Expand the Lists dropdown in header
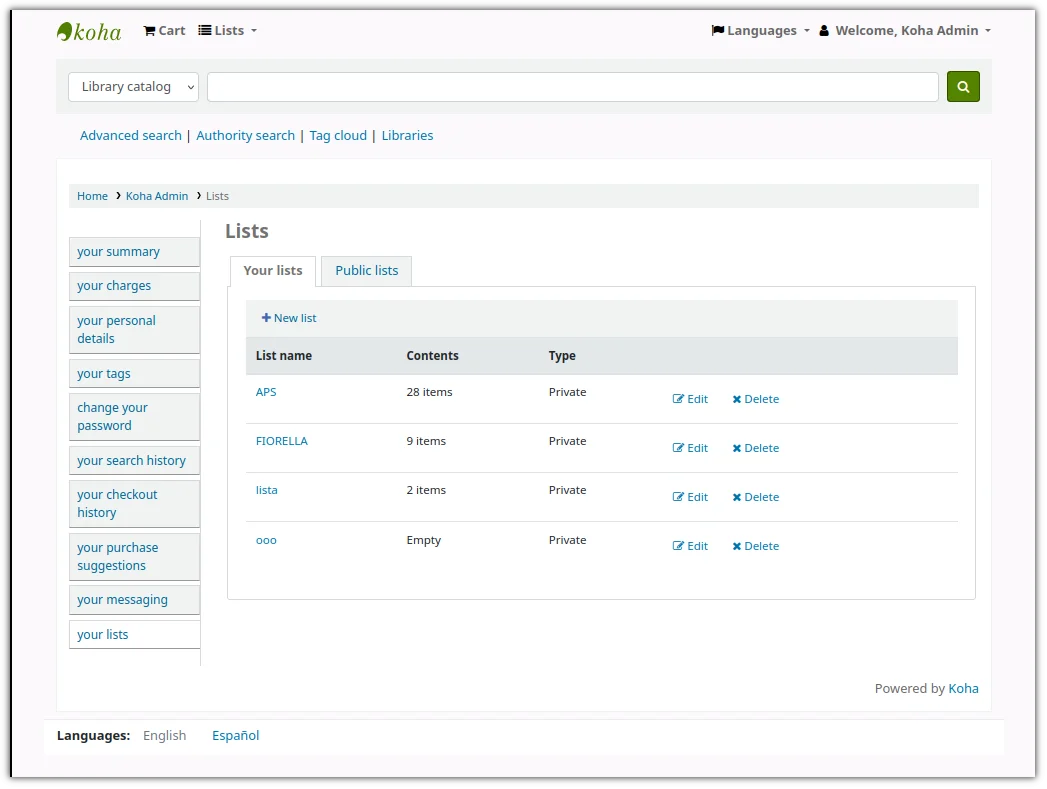Viewport: 1047px width, 789px height. [228, 31]
